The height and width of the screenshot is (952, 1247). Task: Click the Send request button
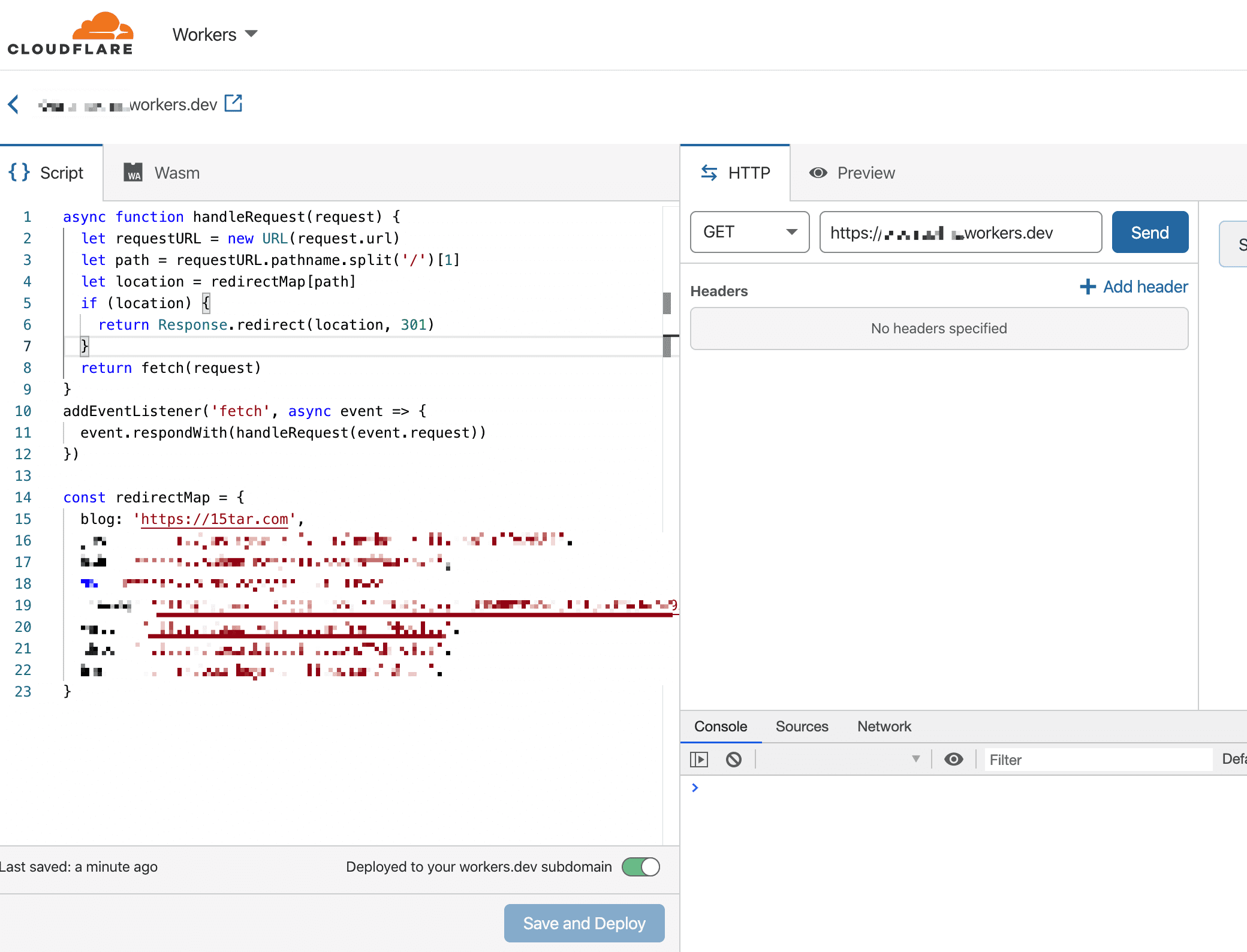pyautogui.click(x=1149, y=232)
